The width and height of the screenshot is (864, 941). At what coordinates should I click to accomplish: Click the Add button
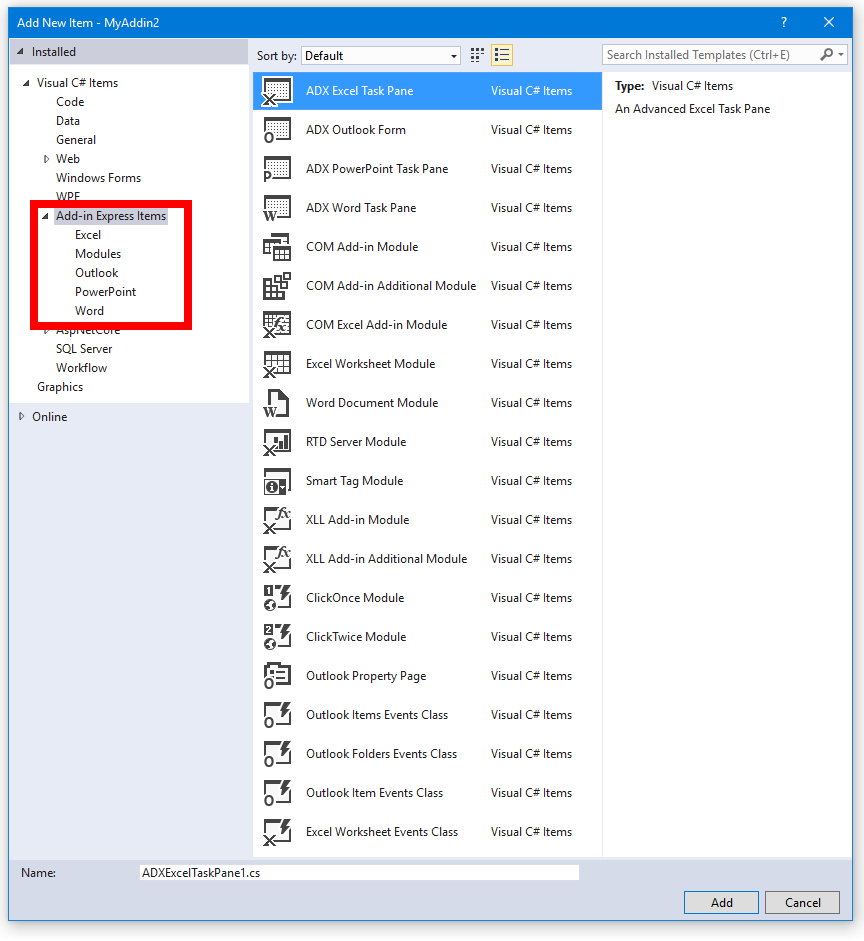coord(721,903)
